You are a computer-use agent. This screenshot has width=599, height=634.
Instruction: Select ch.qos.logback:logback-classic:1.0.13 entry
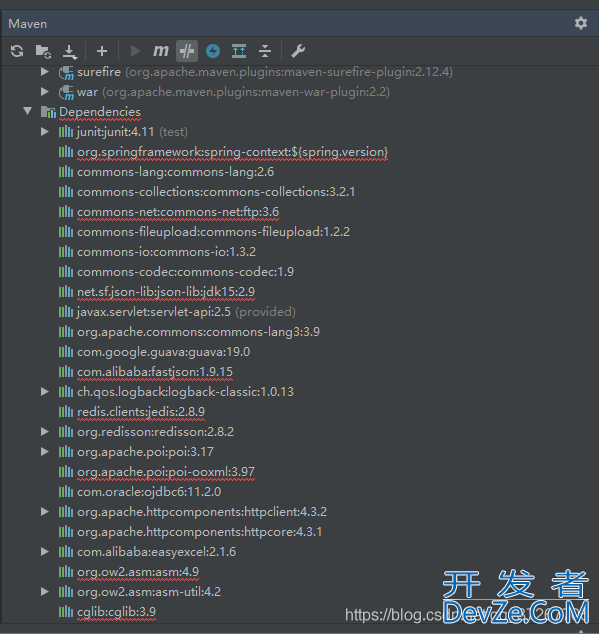185,392
